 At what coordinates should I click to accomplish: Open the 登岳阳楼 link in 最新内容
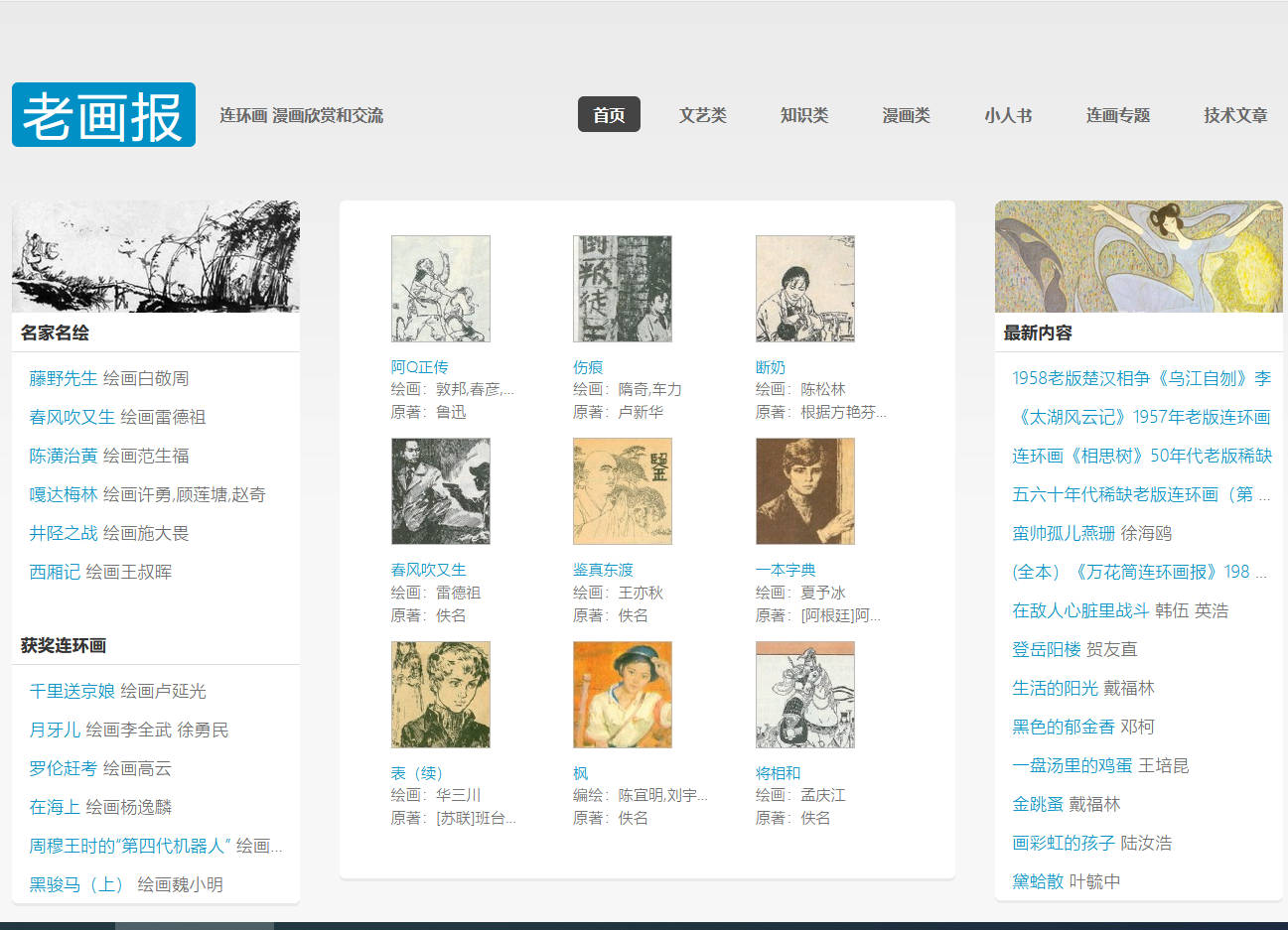[1047, 649]
